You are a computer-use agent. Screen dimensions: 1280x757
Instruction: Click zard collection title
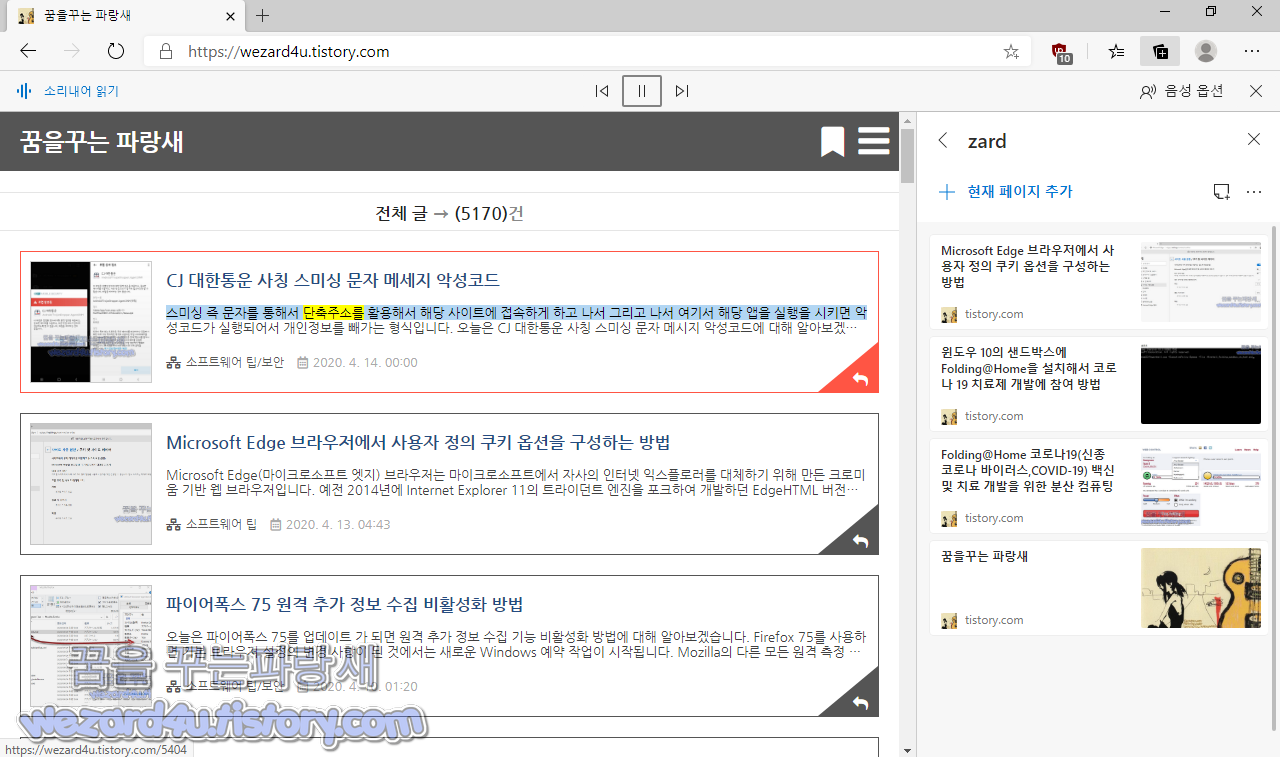coord(987,141)
